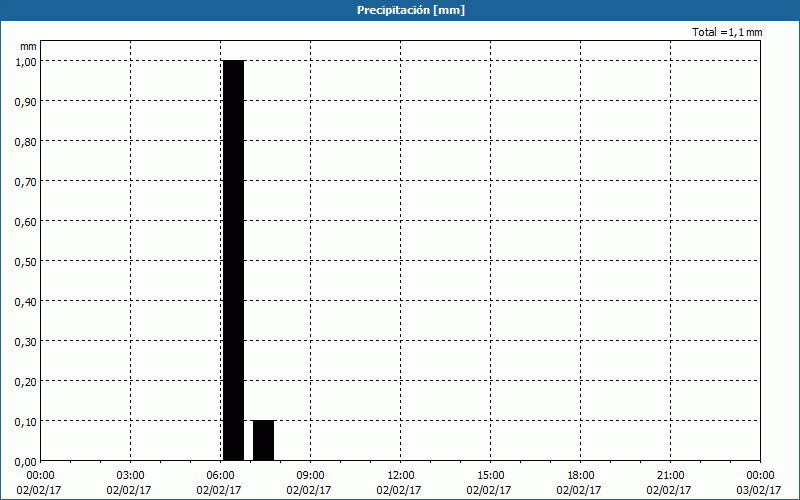This screenshot has width=800, height=500.
Task: Click the 0,00 y-axis value
Action: click(26, 462)
